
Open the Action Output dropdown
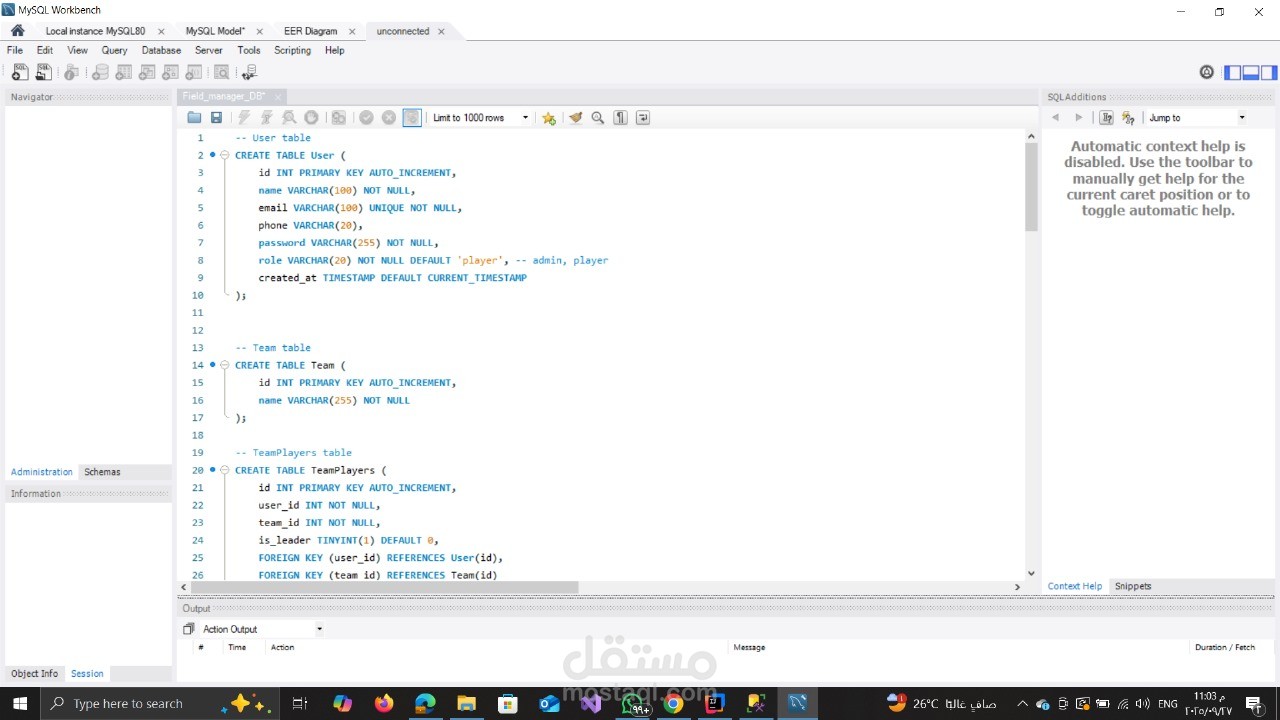click(262, 629)
